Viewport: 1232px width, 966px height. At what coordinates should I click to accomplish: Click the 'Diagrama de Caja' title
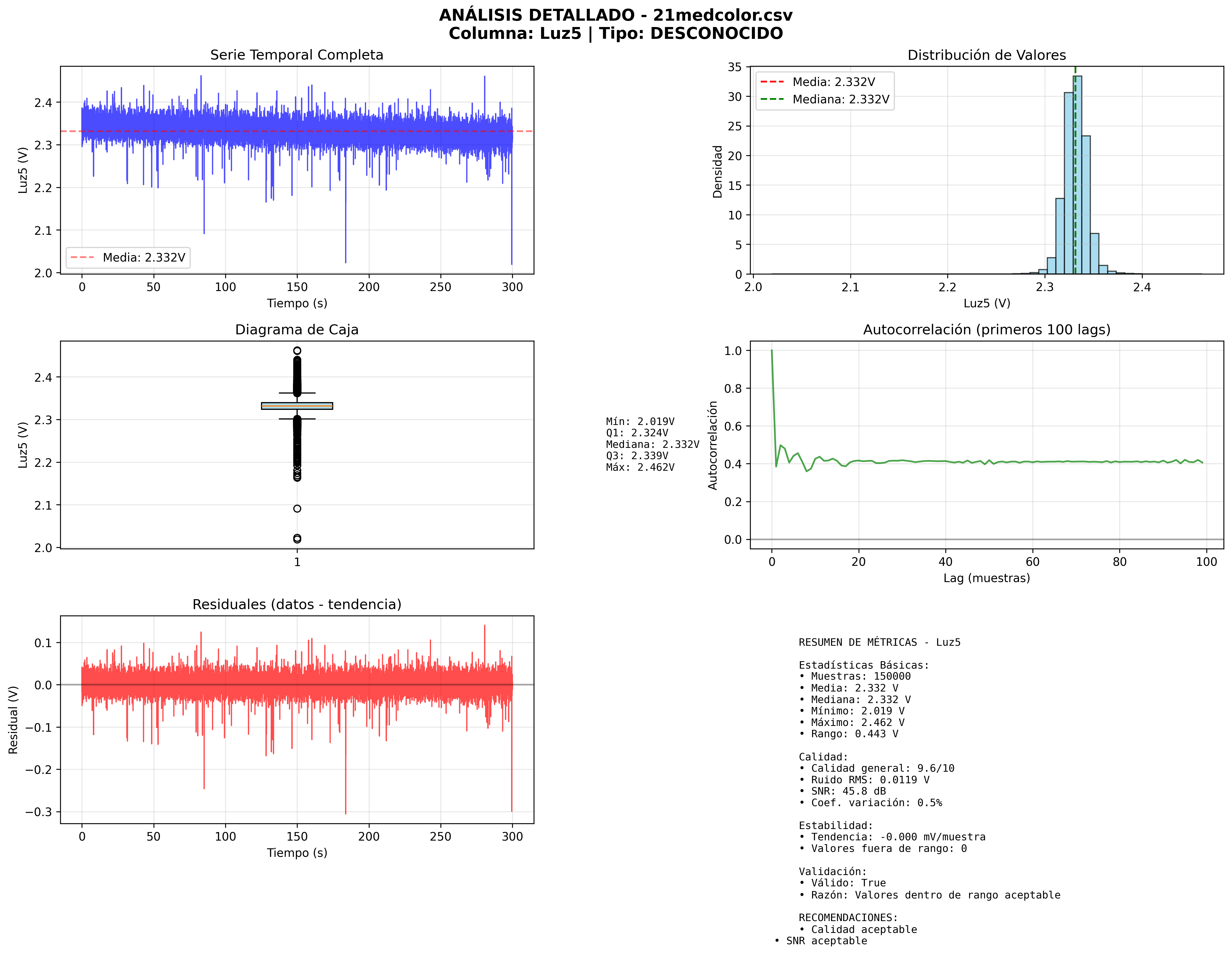pyautogui.click(x=296, y=330)
